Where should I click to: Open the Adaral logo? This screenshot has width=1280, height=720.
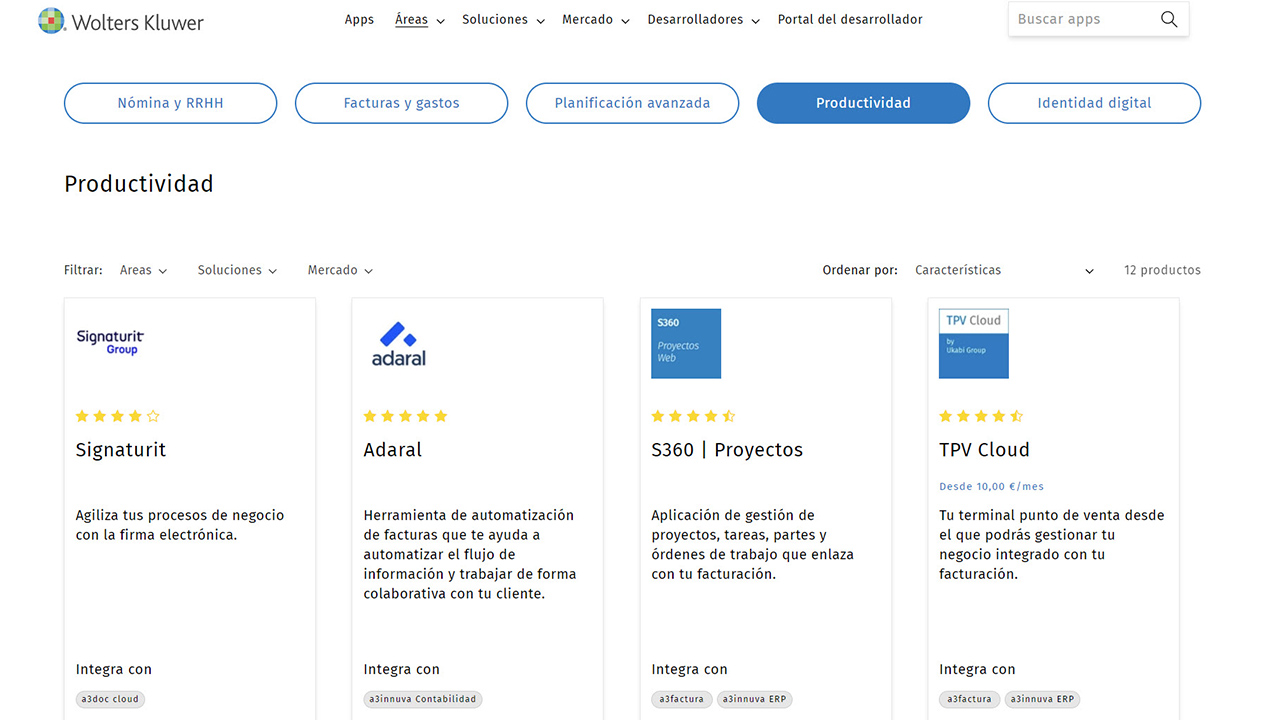[x=399, y=343]
